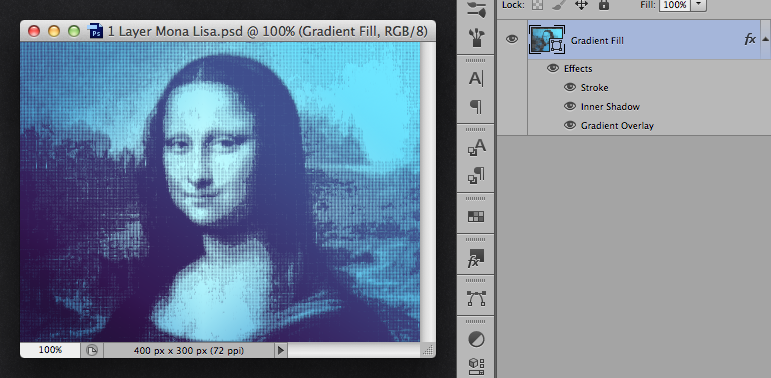Click the Lock image pixels brush icon
This screenshot has width=771, height=378.
coord(559,5)
